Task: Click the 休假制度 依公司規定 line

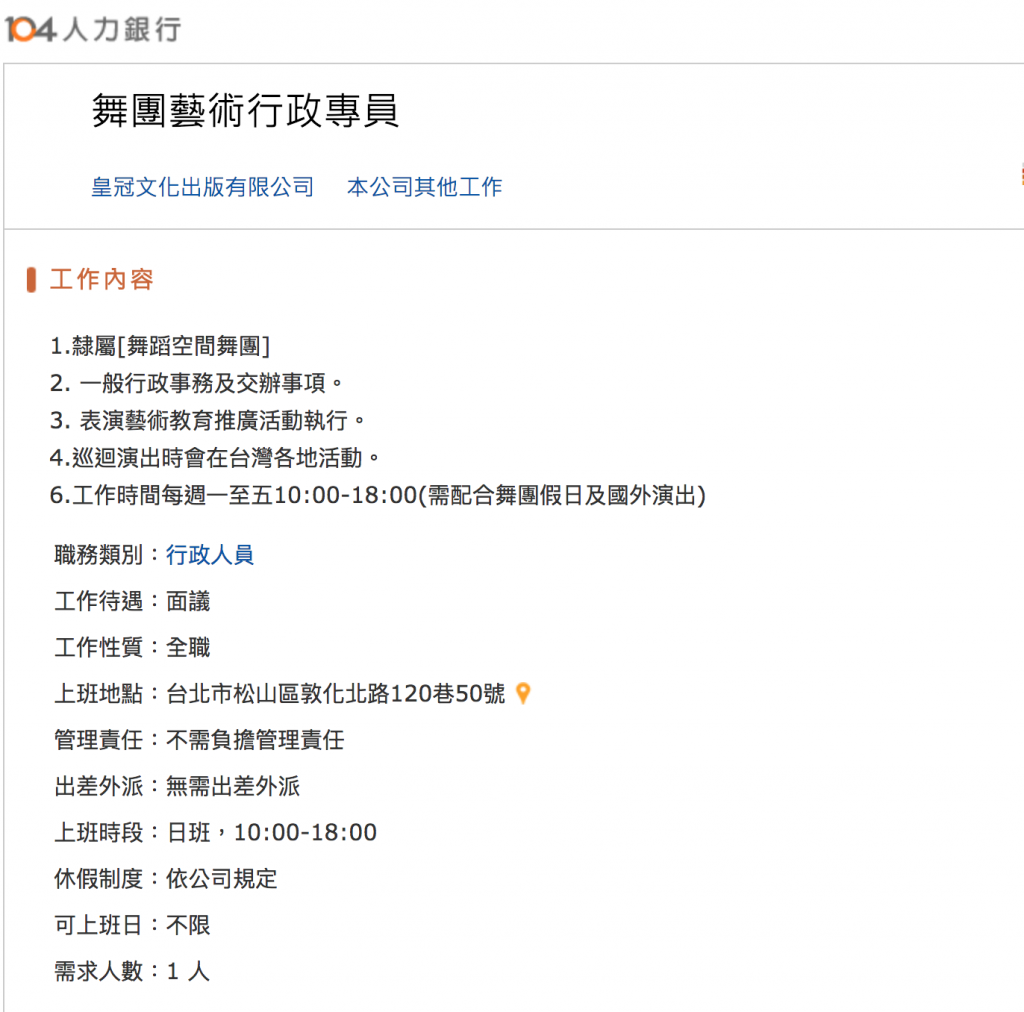Action: (x=166, y=879)
